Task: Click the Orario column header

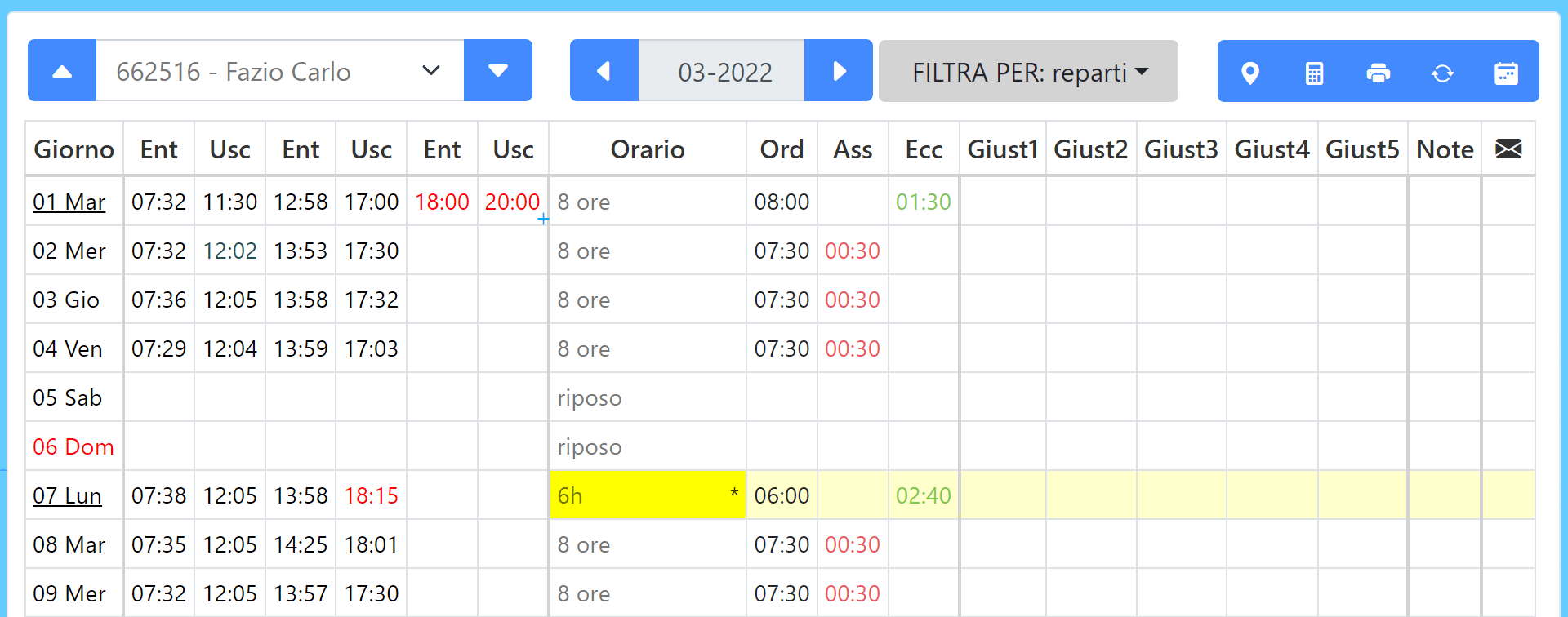Action: click(648, 149)
